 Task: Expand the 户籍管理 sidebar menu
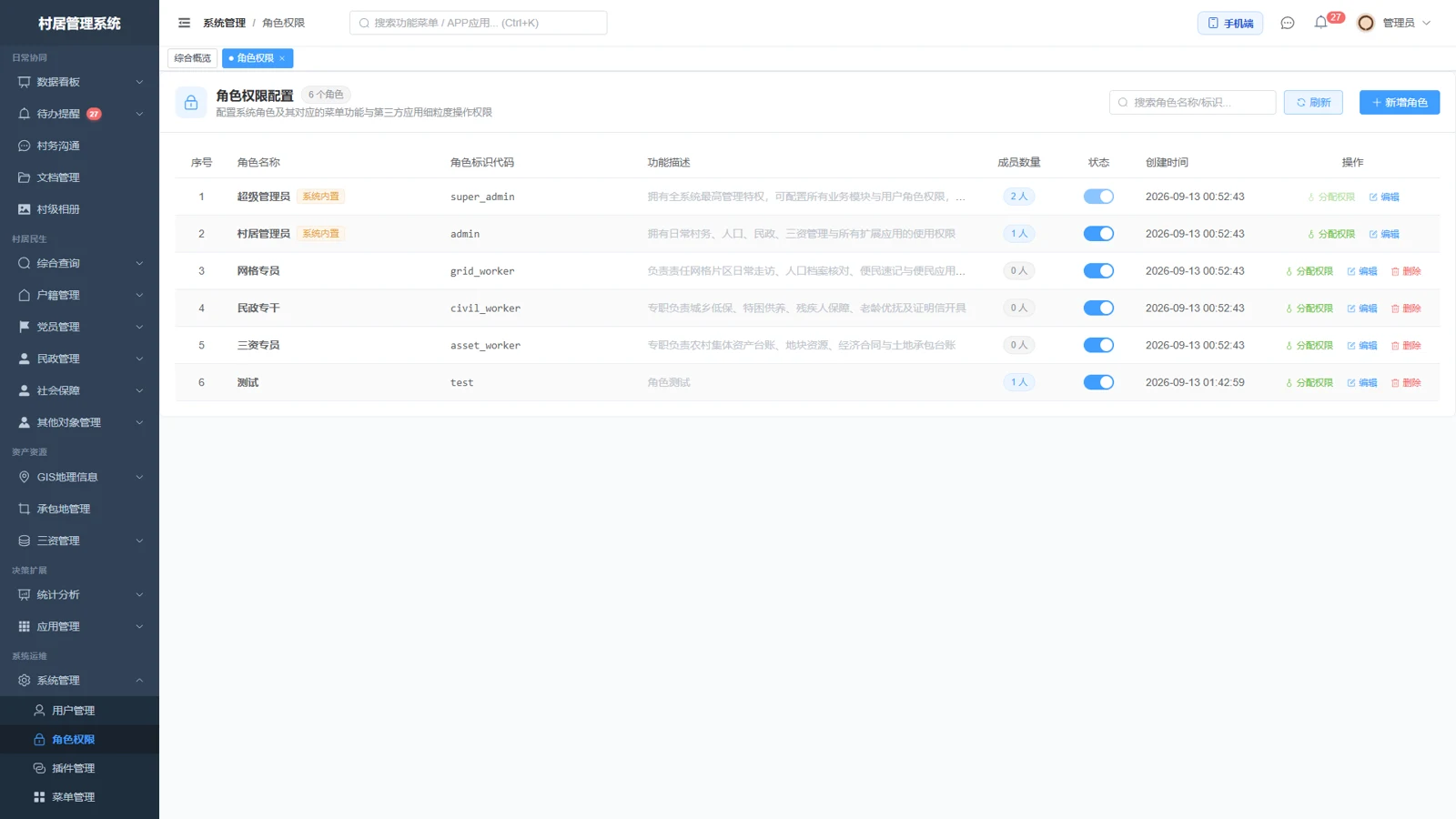[80, 295]
